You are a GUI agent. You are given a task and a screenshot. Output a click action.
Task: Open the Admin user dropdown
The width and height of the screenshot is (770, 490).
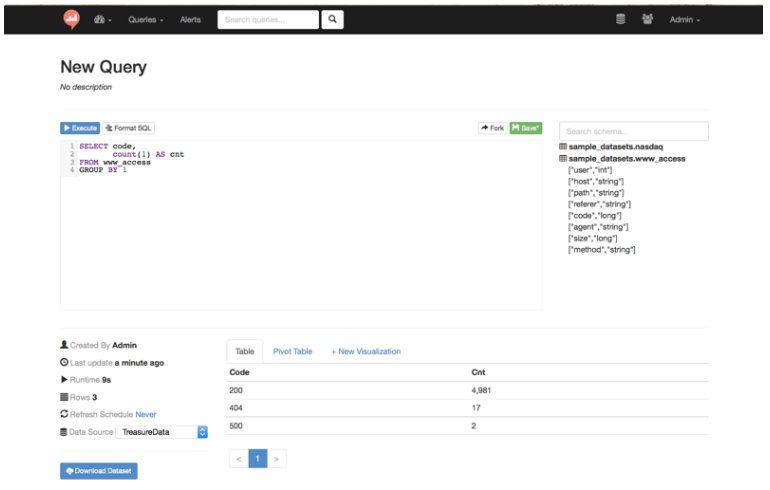[686, 19]
